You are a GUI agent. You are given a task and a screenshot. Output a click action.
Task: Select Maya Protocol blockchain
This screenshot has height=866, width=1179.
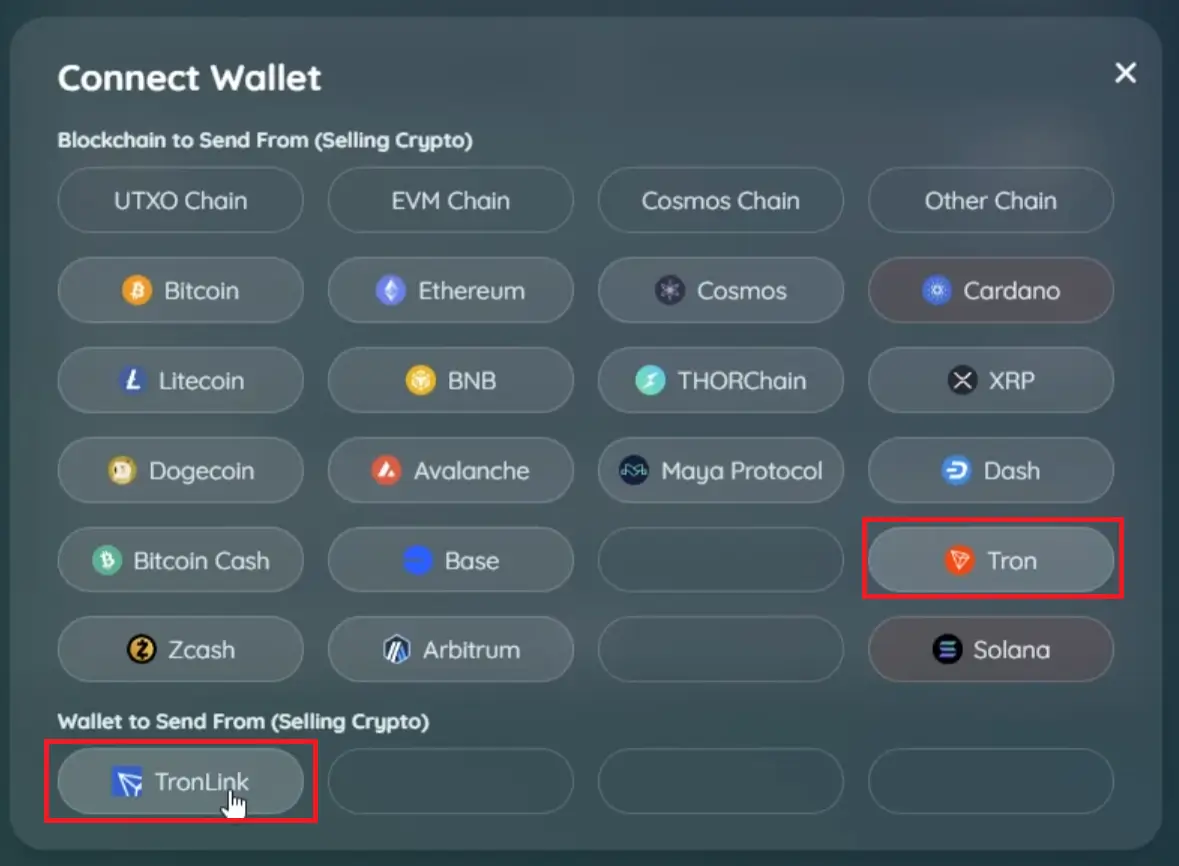721,471
